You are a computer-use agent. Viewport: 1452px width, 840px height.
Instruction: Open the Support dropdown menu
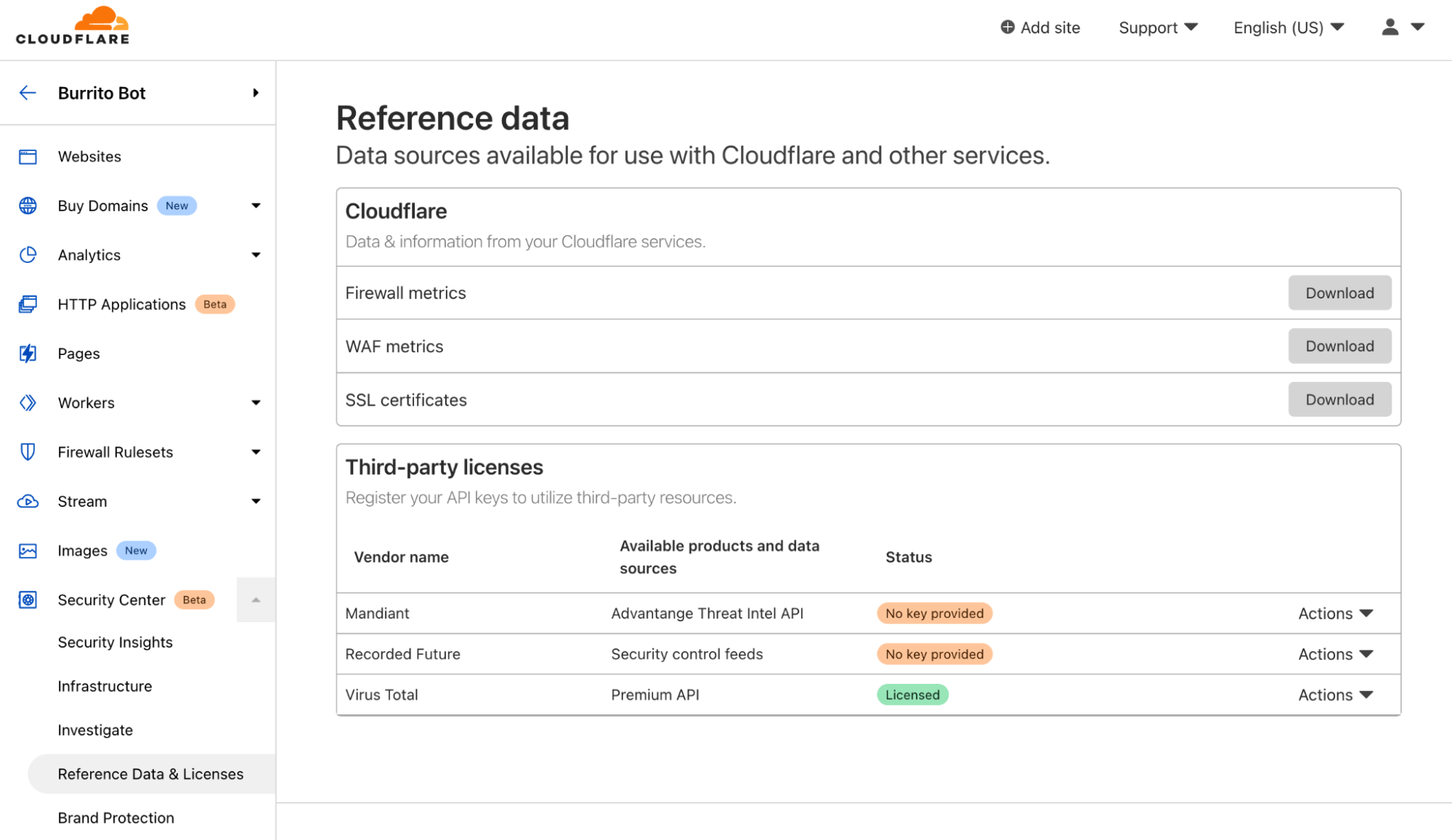1158,28
